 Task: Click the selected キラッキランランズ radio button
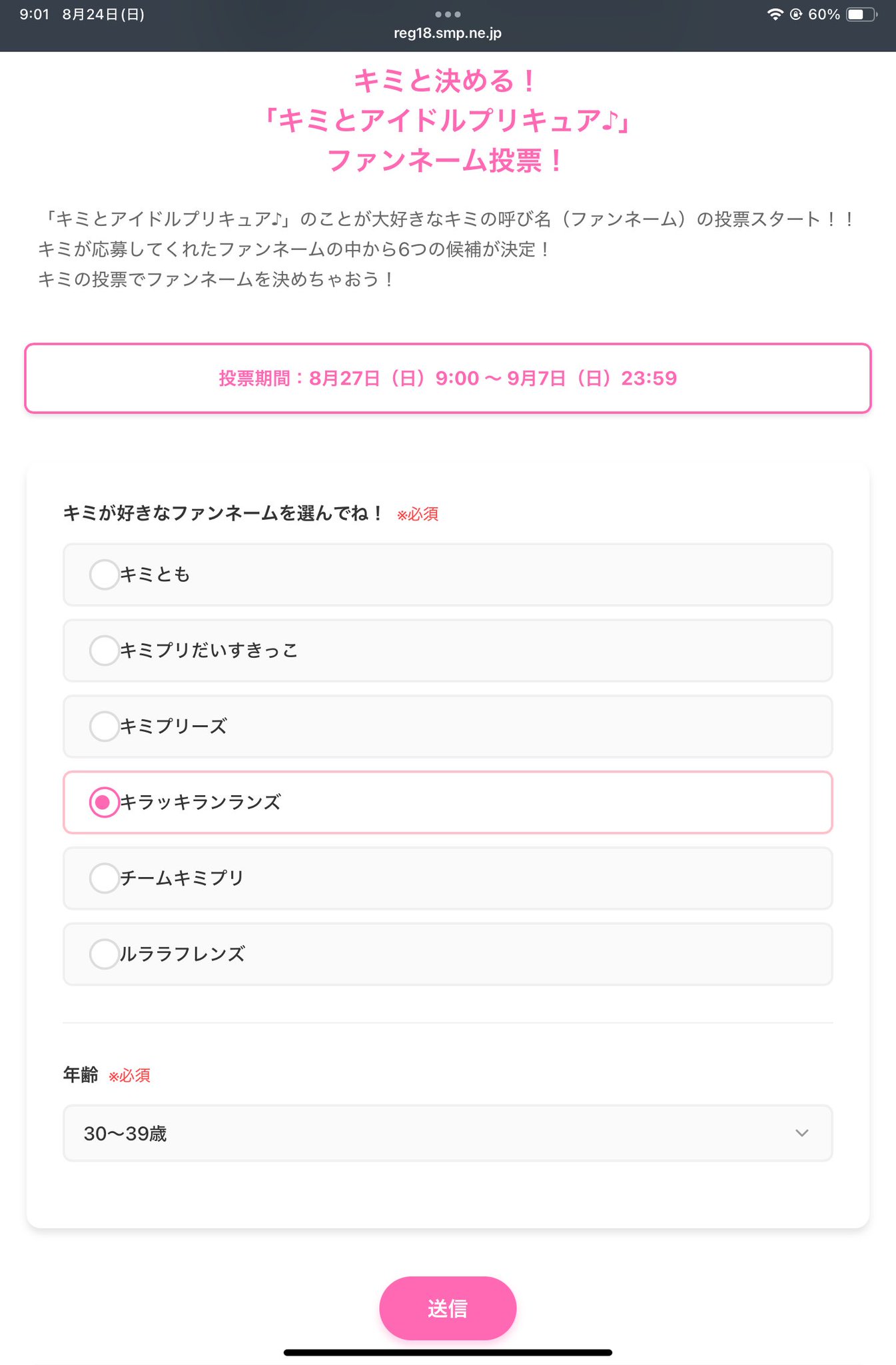pyautogui.click(x=104, y=802)
